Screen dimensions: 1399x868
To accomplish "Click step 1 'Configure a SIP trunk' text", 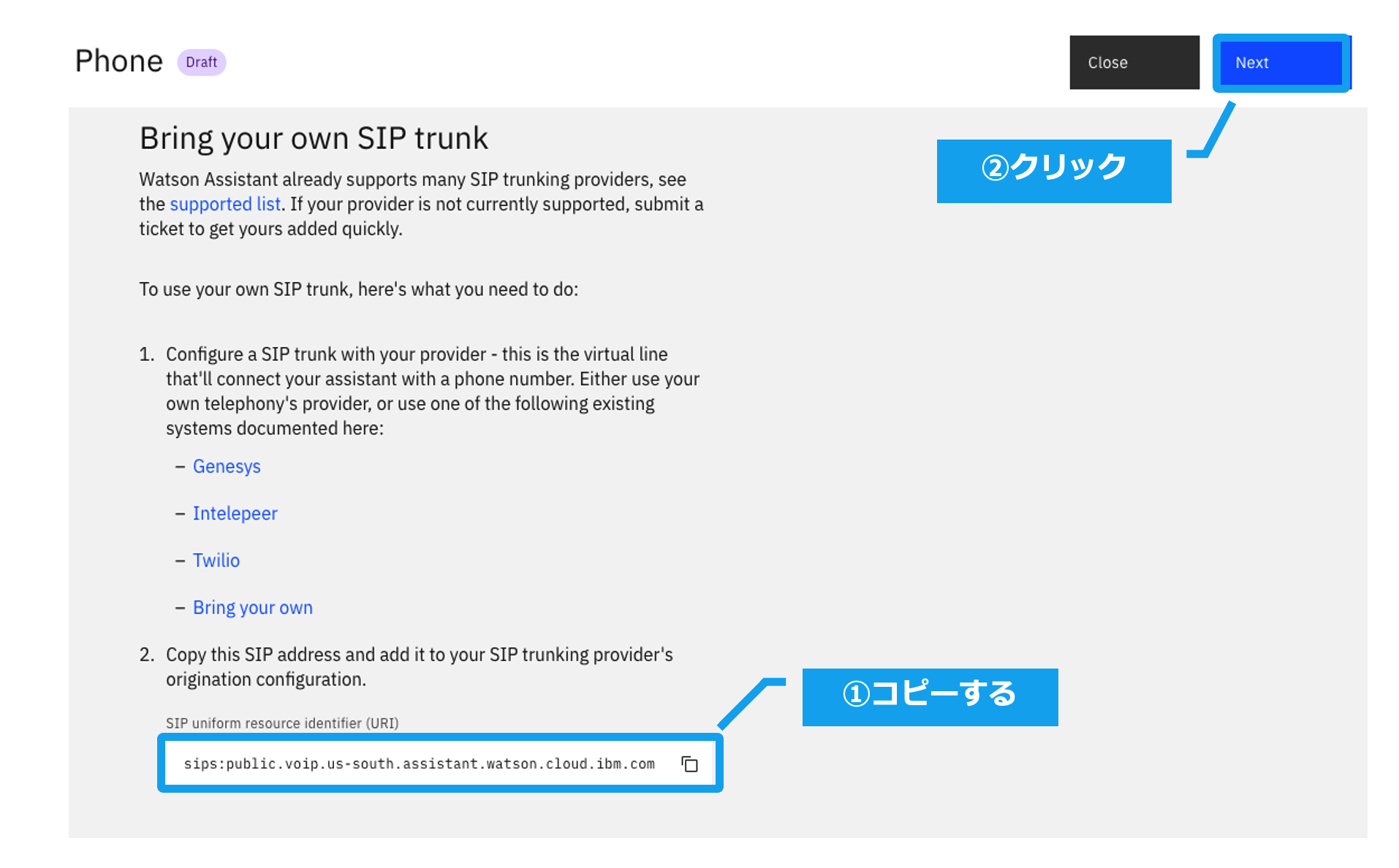I will (433, 391).
